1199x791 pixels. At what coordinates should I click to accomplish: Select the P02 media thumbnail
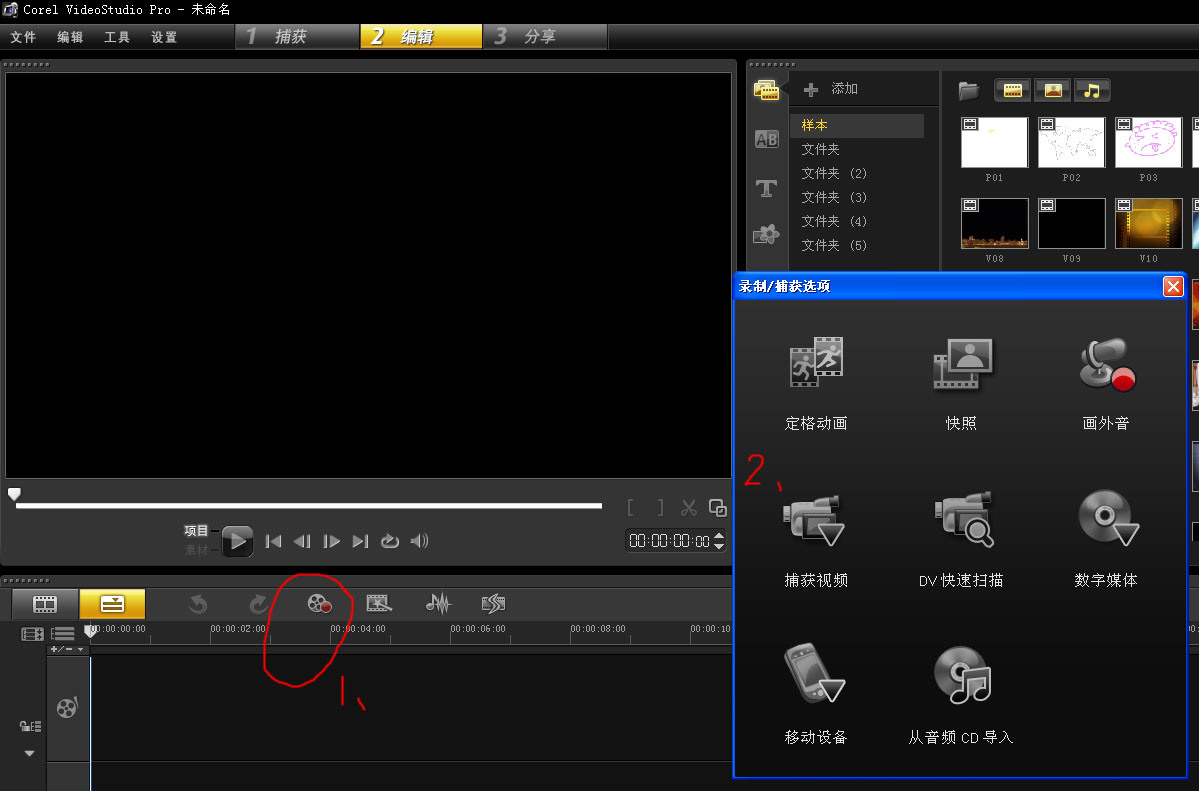1071,142
